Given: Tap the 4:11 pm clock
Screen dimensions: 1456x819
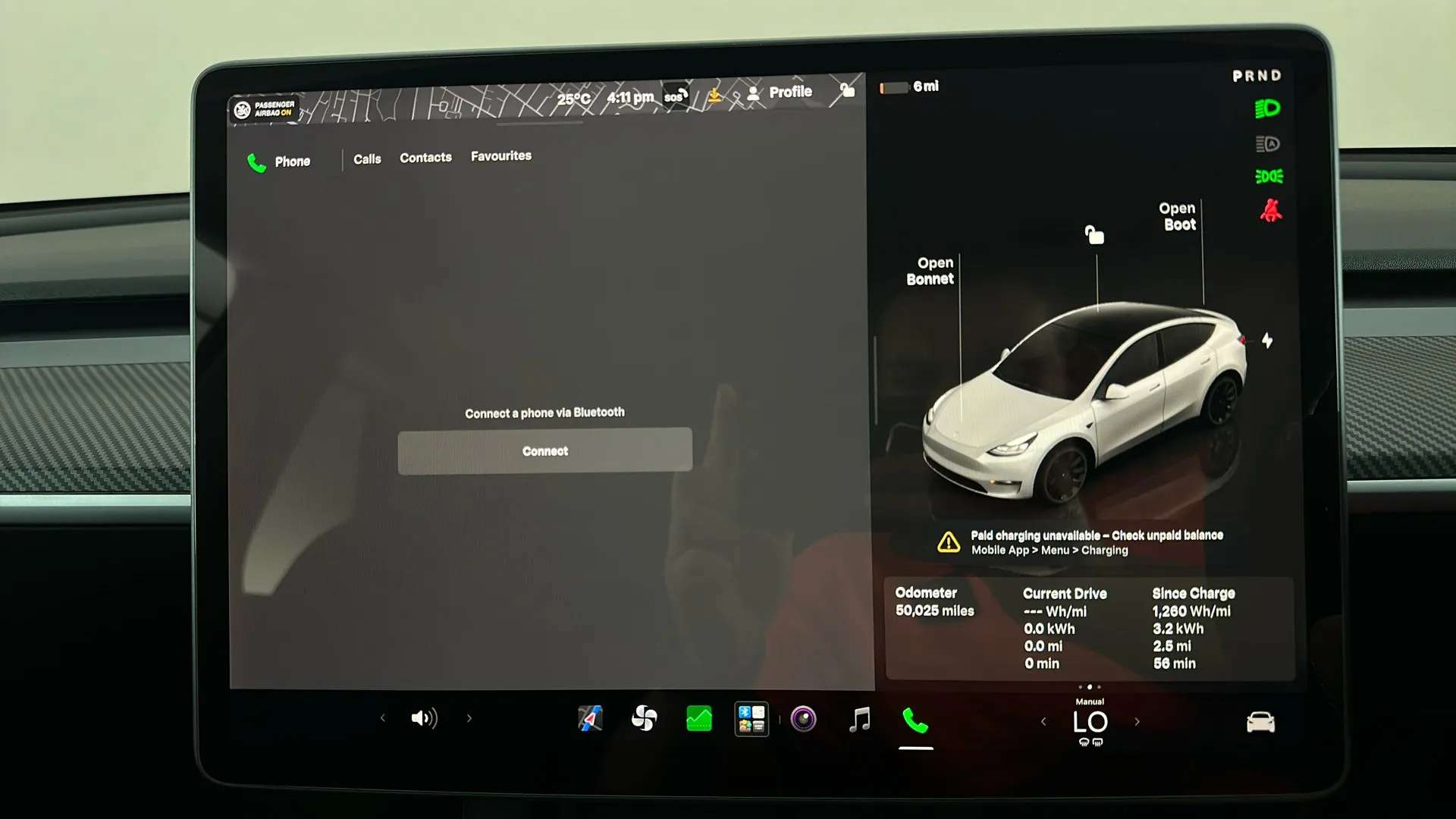Looking at the screenshot, I should tap(629, 97).
